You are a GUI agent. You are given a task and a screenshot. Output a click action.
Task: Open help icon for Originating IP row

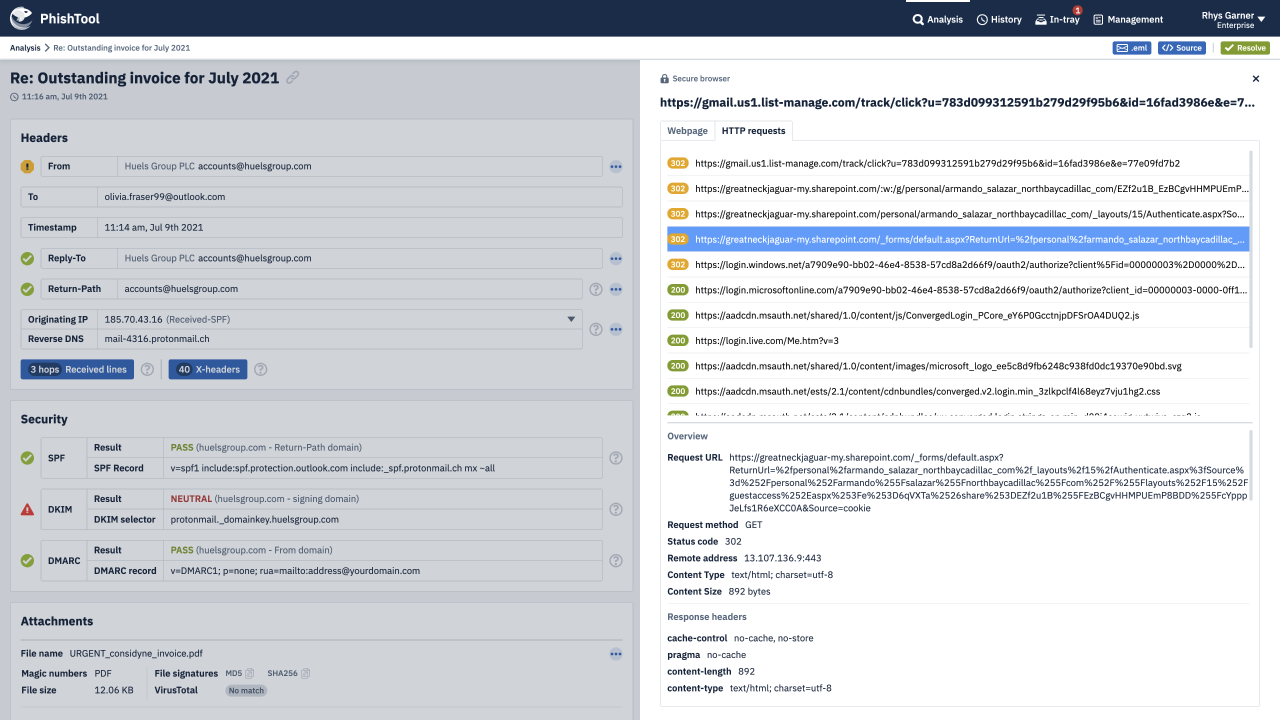point(596,329)
